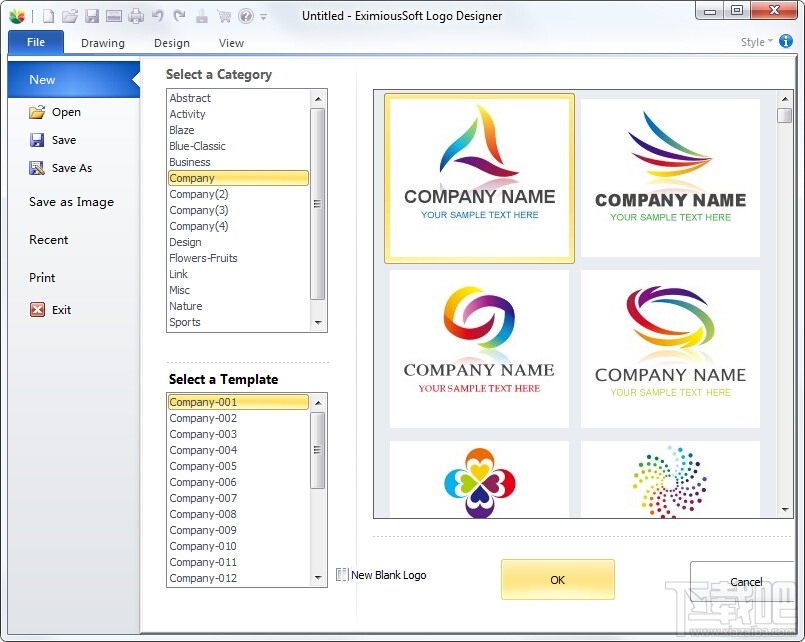
Task: Click the OK button
Action: click(x=558, y=580)
